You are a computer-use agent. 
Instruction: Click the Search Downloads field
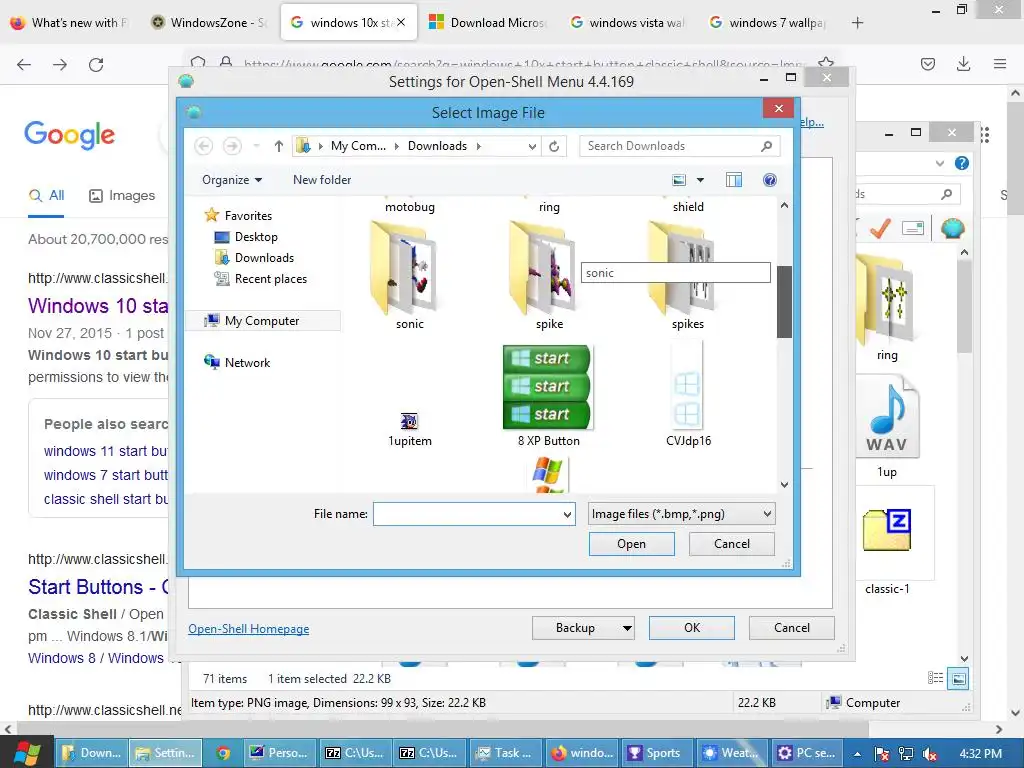click(679, 146)
